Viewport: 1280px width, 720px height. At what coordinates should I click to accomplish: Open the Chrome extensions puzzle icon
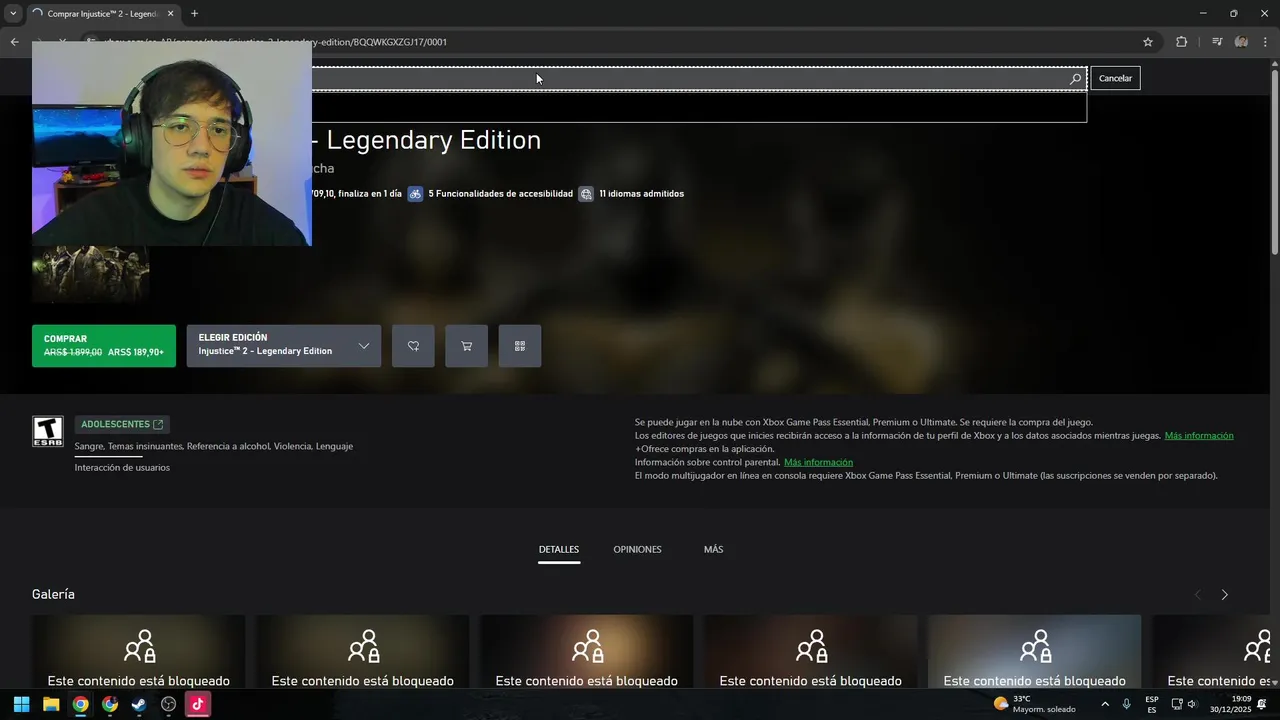[1181, 42]
